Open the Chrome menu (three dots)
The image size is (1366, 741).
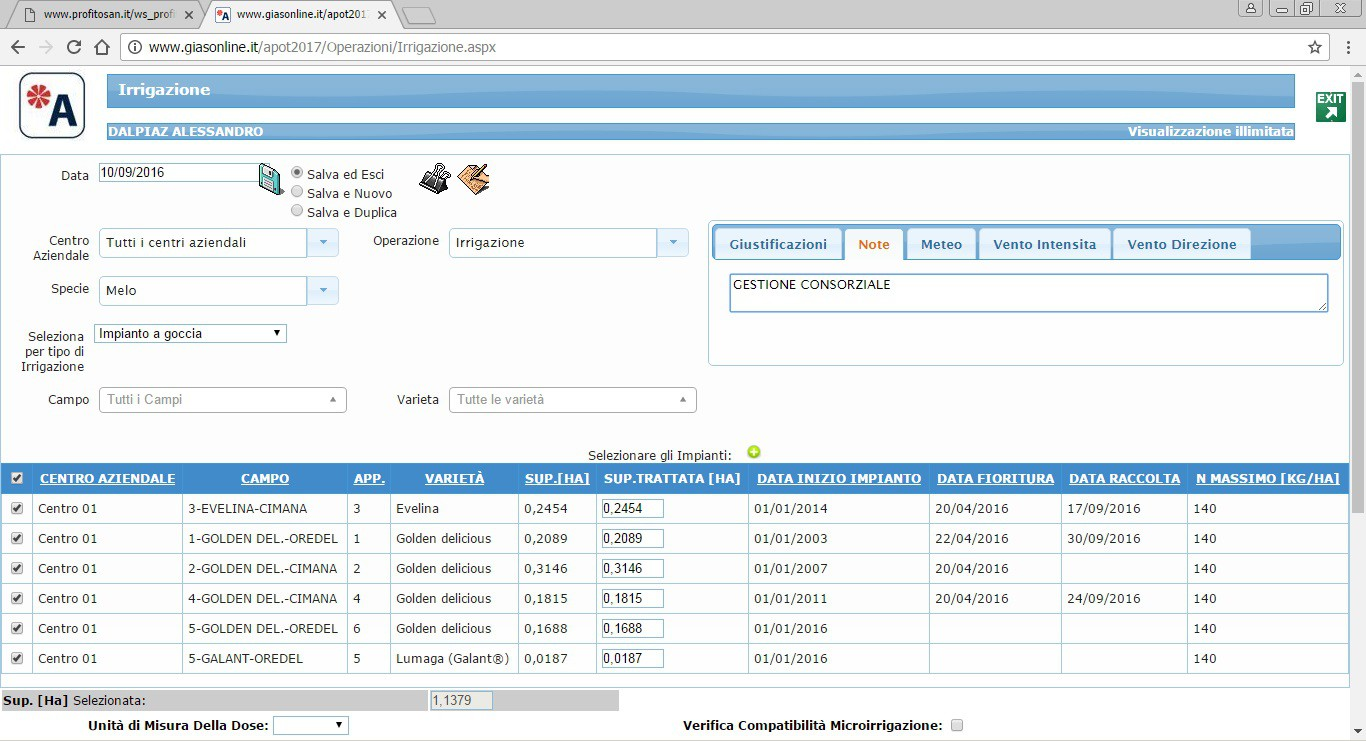coord(1347,47)
